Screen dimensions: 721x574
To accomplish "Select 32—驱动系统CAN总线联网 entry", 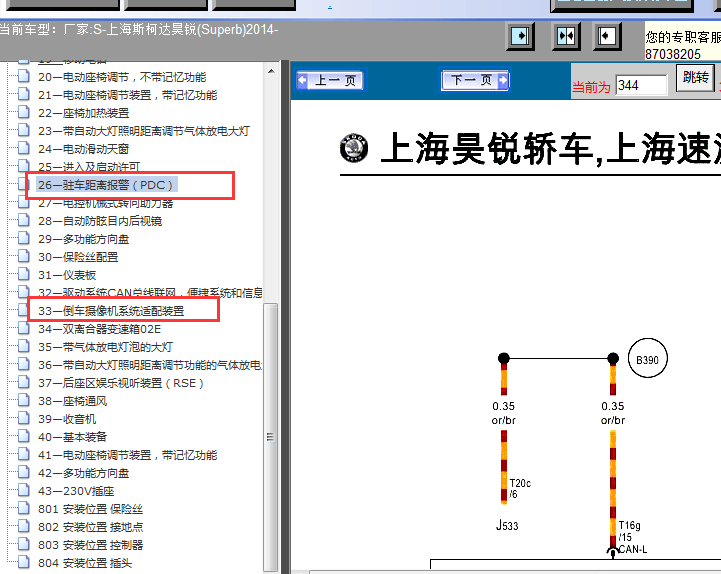I will tap(150, 293).
